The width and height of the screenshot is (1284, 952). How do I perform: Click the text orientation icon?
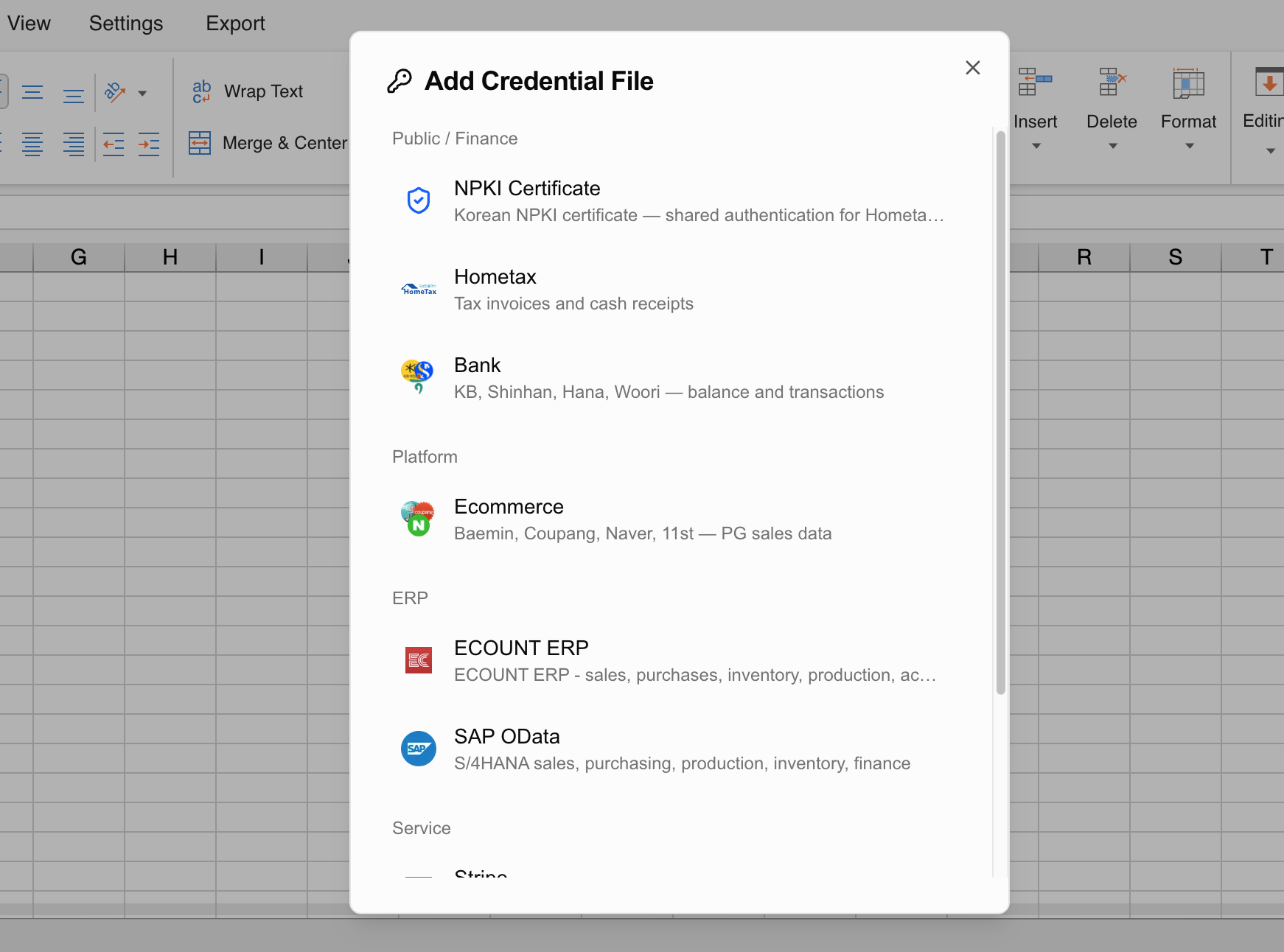tap(115, 92)
